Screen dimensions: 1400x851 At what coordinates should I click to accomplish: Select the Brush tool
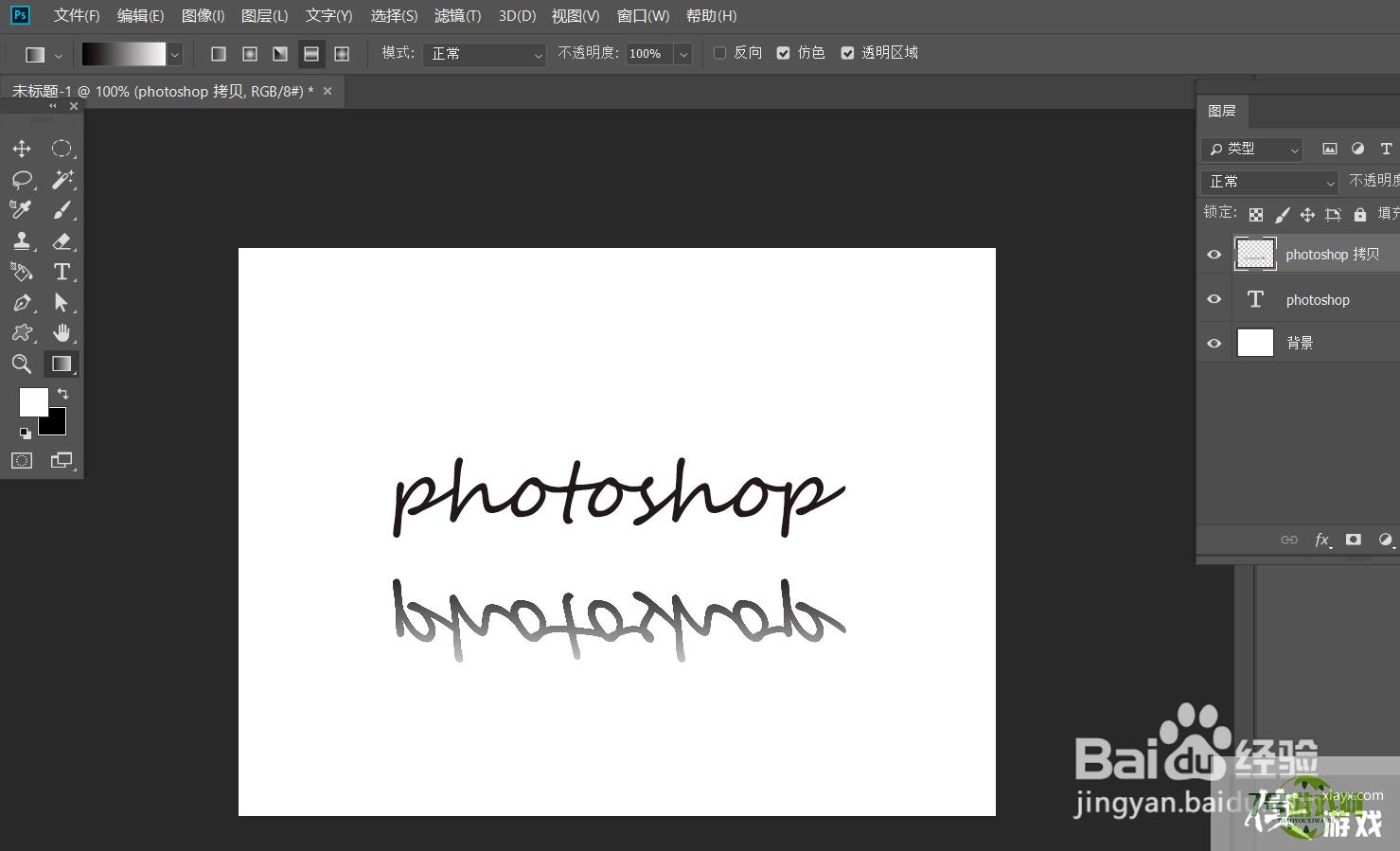(x=62, y=209)
